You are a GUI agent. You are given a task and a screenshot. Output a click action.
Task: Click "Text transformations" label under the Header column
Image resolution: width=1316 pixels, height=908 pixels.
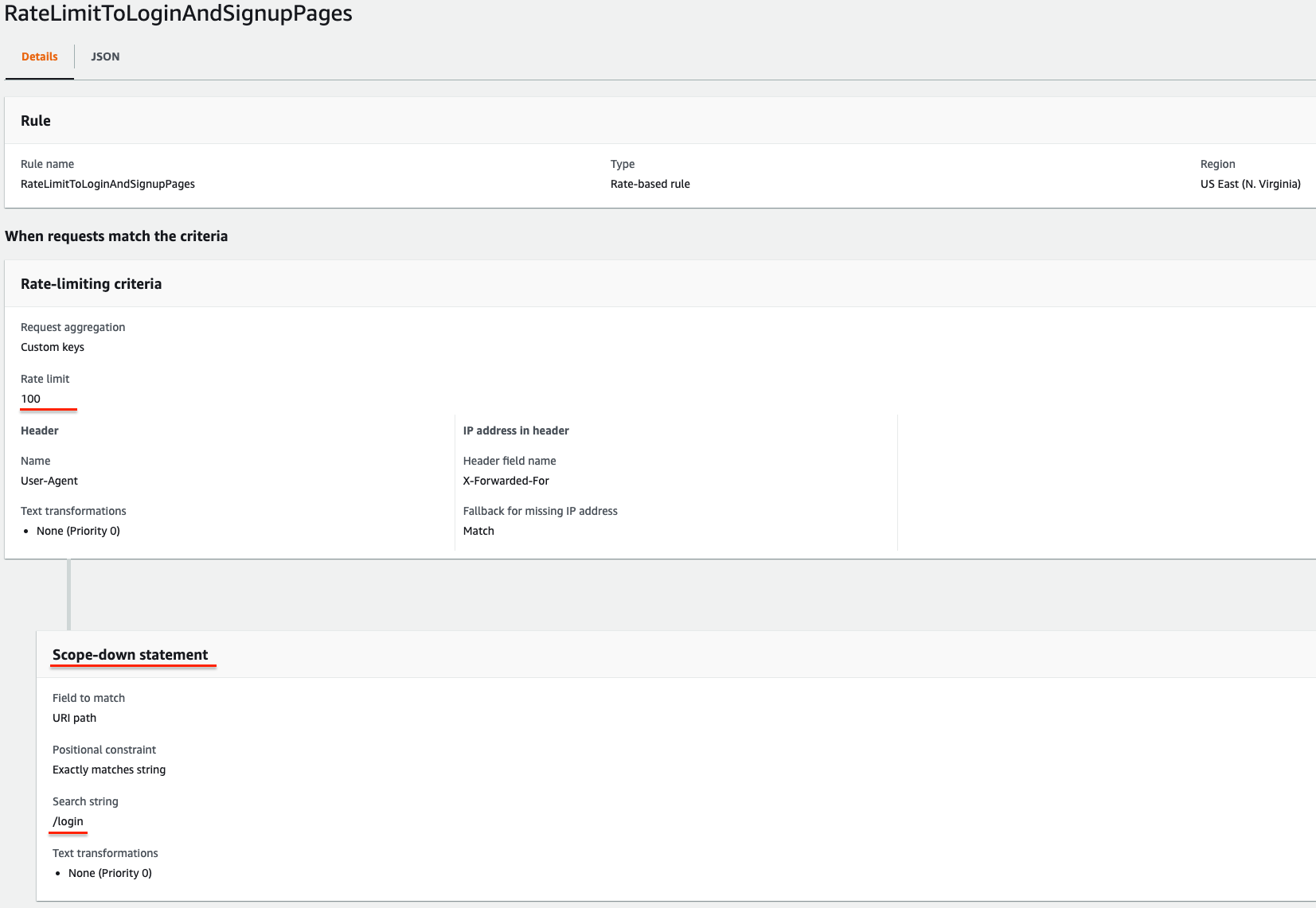pyautogui.click(x=73, y=511)
